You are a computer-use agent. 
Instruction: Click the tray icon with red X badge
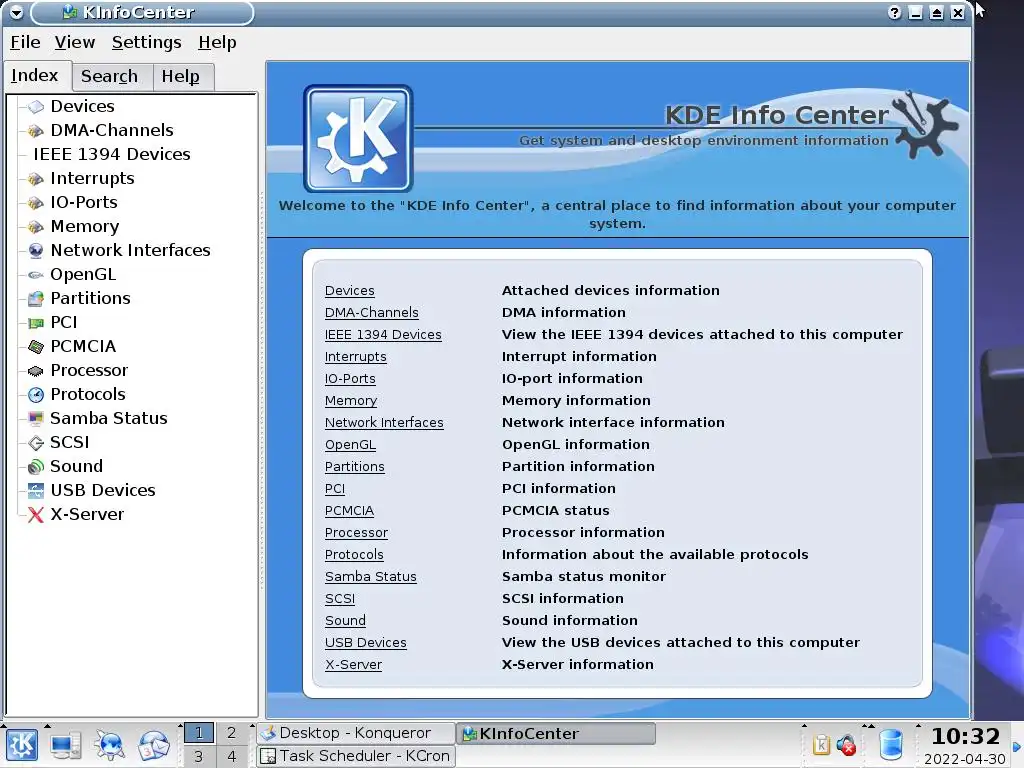click(846, 744)
